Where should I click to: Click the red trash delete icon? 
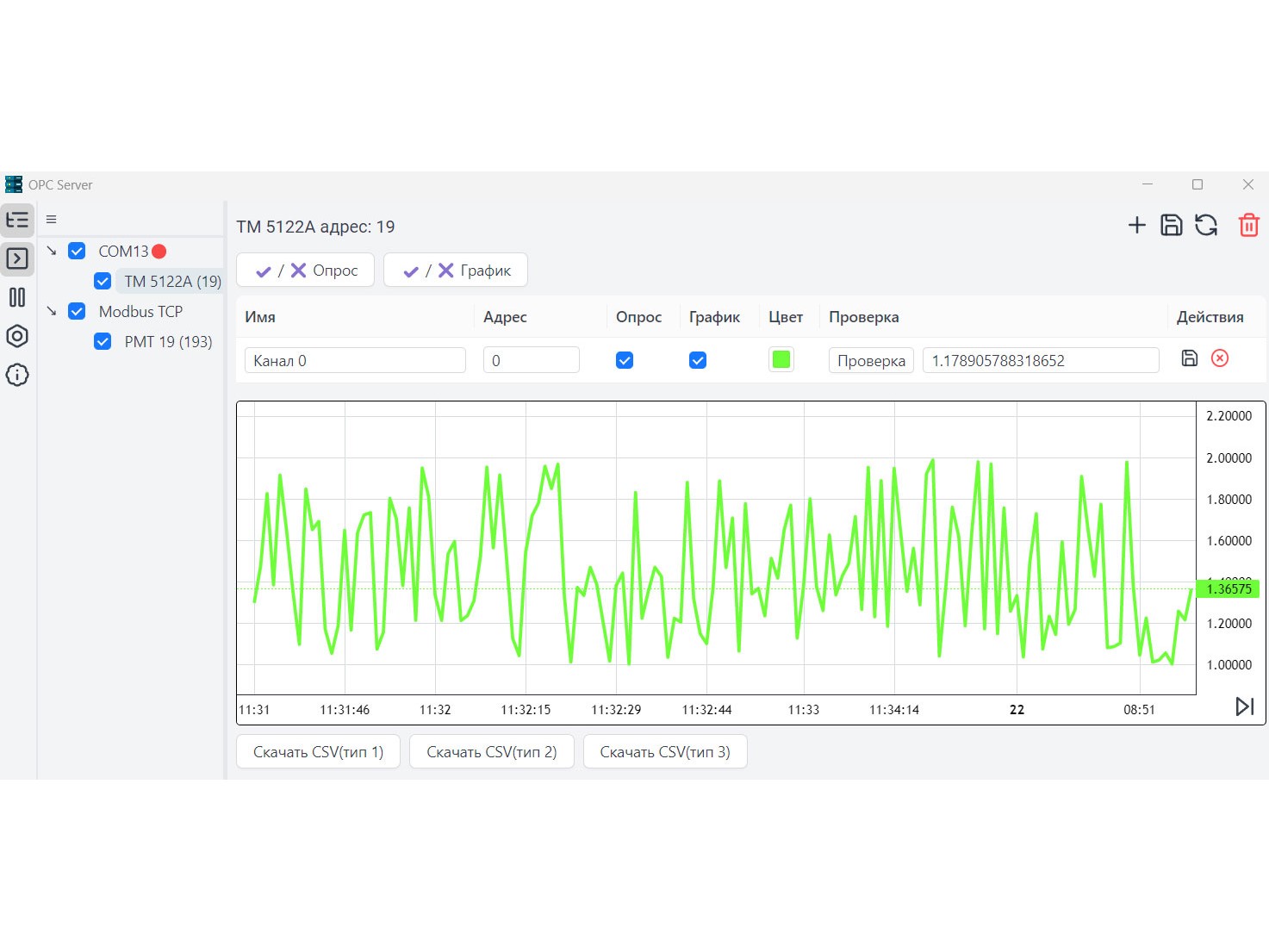pos(1248,226)
